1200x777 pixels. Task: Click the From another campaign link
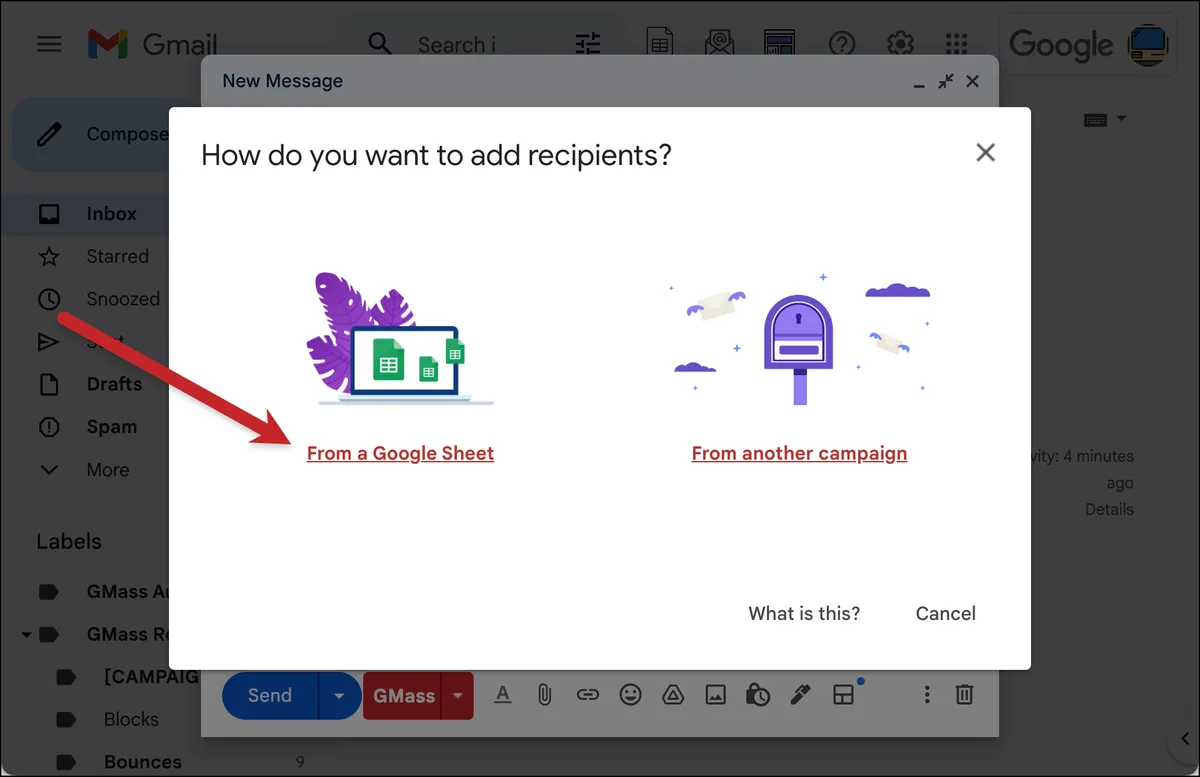pyautogui.click(x=799, y=453)
